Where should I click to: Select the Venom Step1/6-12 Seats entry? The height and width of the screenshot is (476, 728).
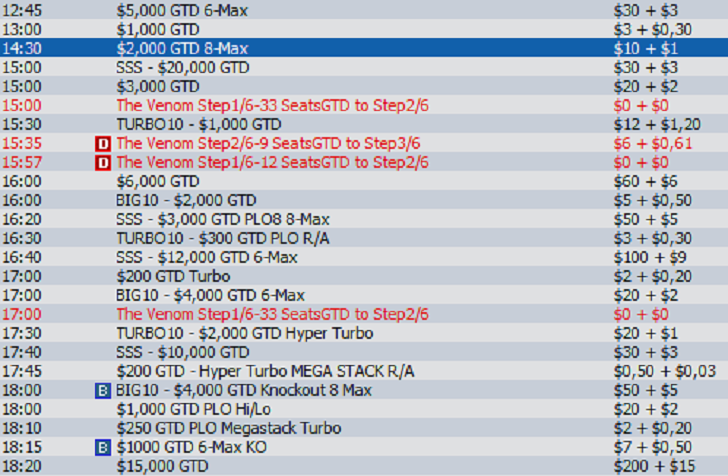[272, 162]
